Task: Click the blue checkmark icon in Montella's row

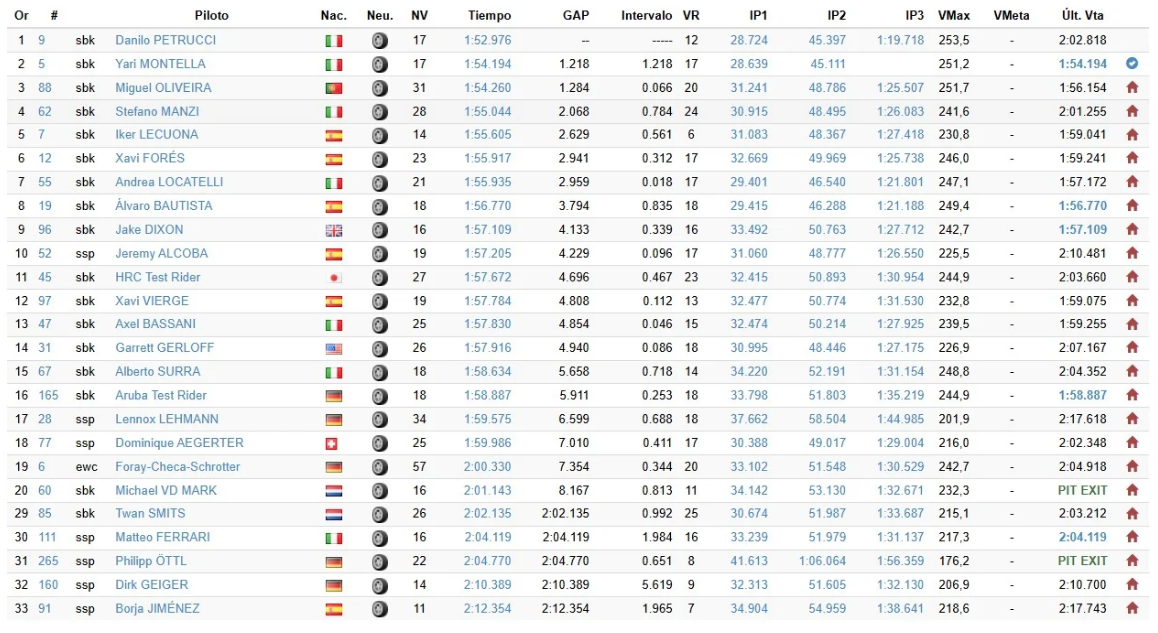Action: 1132,64
